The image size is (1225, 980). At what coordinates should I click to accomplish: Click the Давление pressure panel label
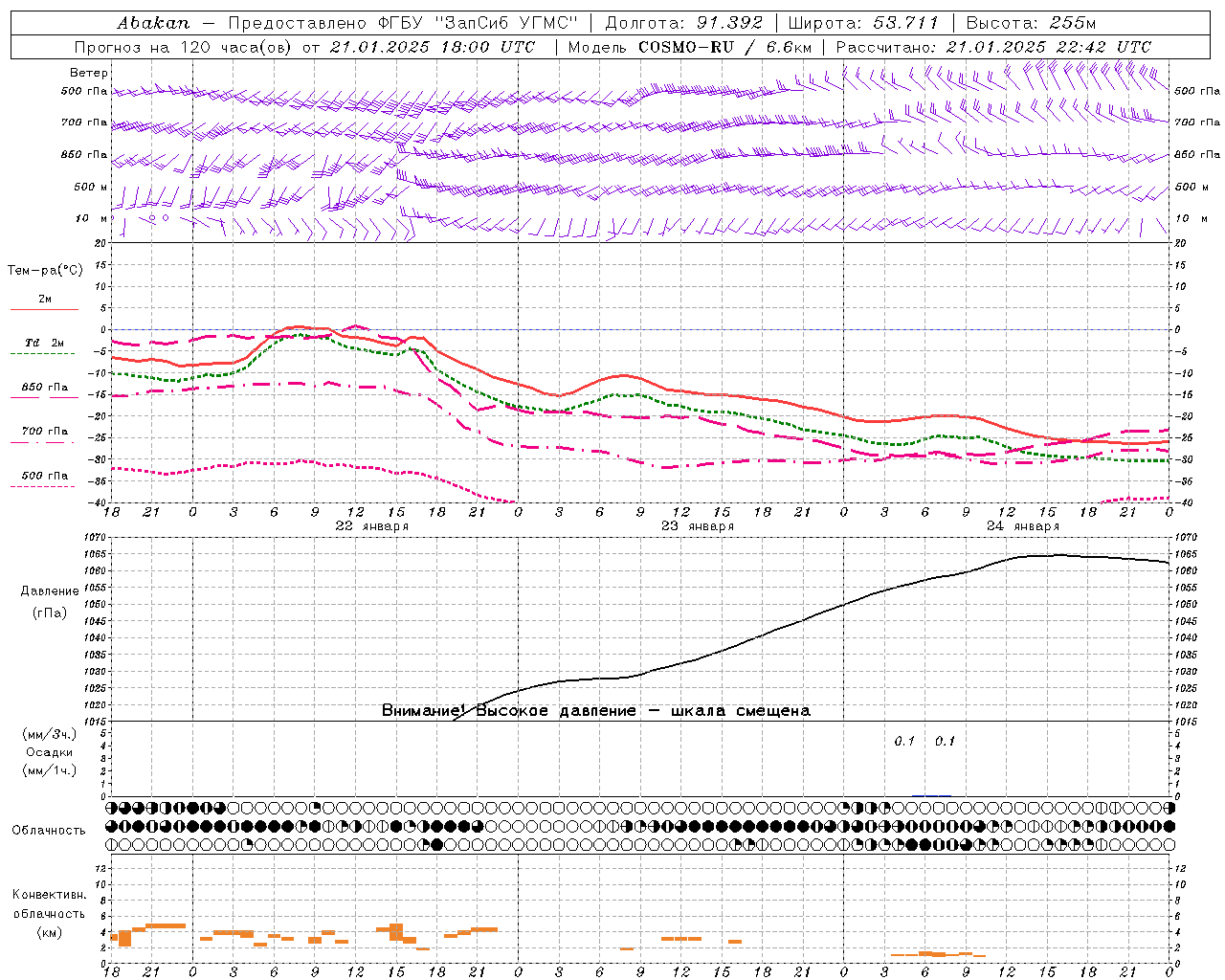[x=50, y=591]
